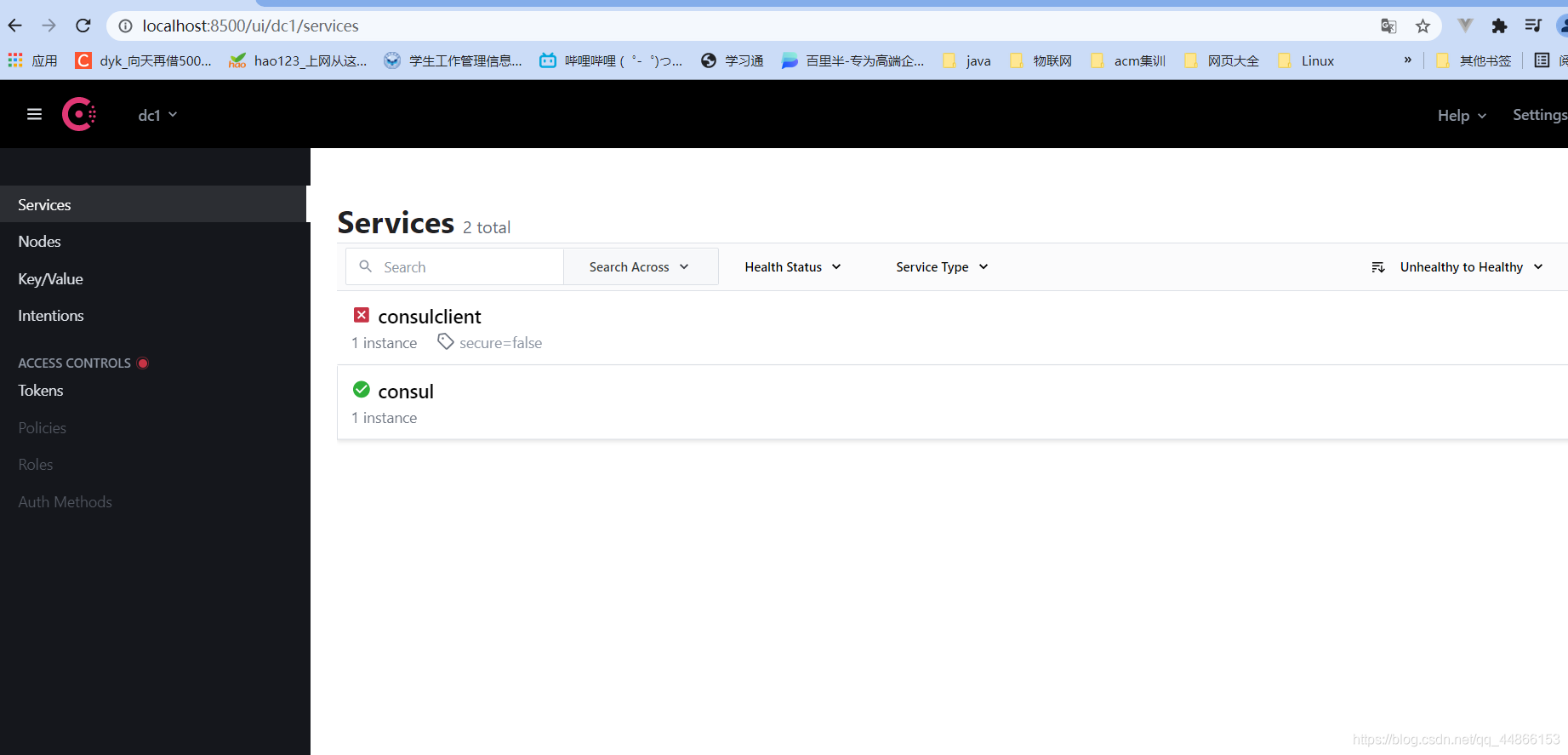Open the 学生工作管理信息 bookmark

click(x=453, y=60)
